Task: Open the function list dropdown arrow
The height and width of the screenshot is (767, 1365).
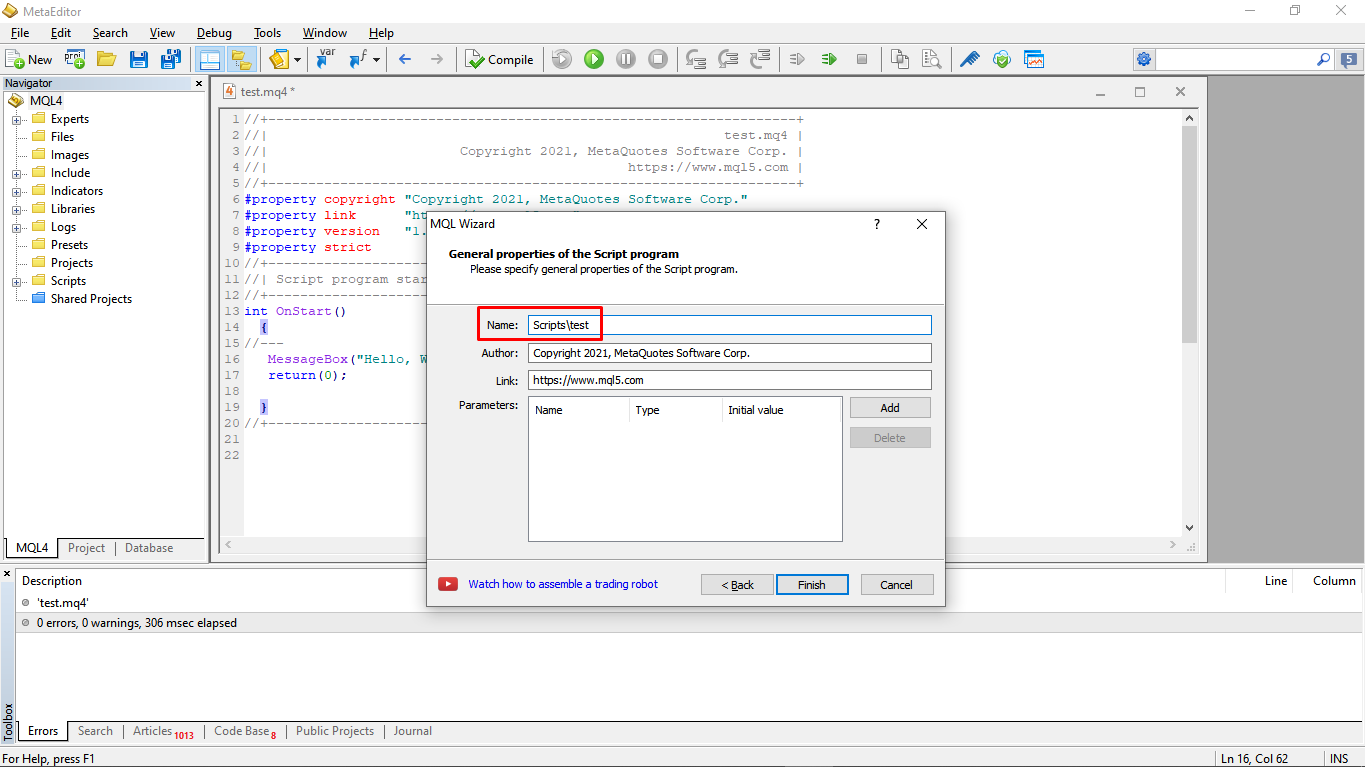Action: click(376, 60)
